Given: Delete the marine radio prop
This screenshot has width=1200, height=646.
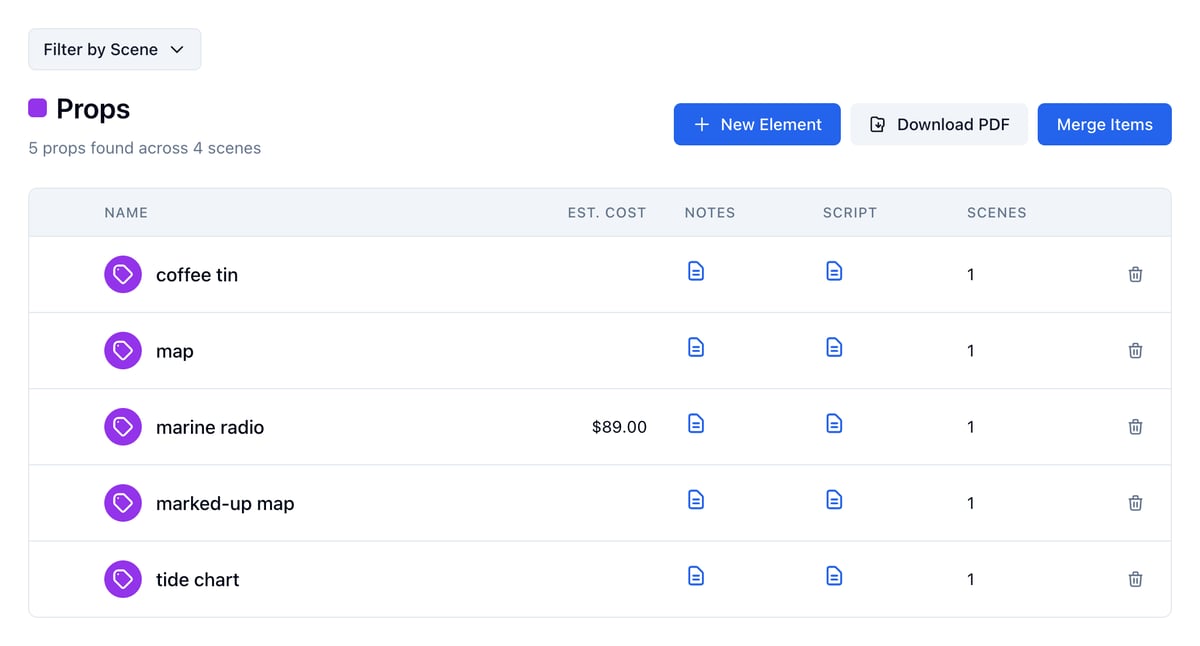Looking at the screenshot, I should tap(1135, 427).
